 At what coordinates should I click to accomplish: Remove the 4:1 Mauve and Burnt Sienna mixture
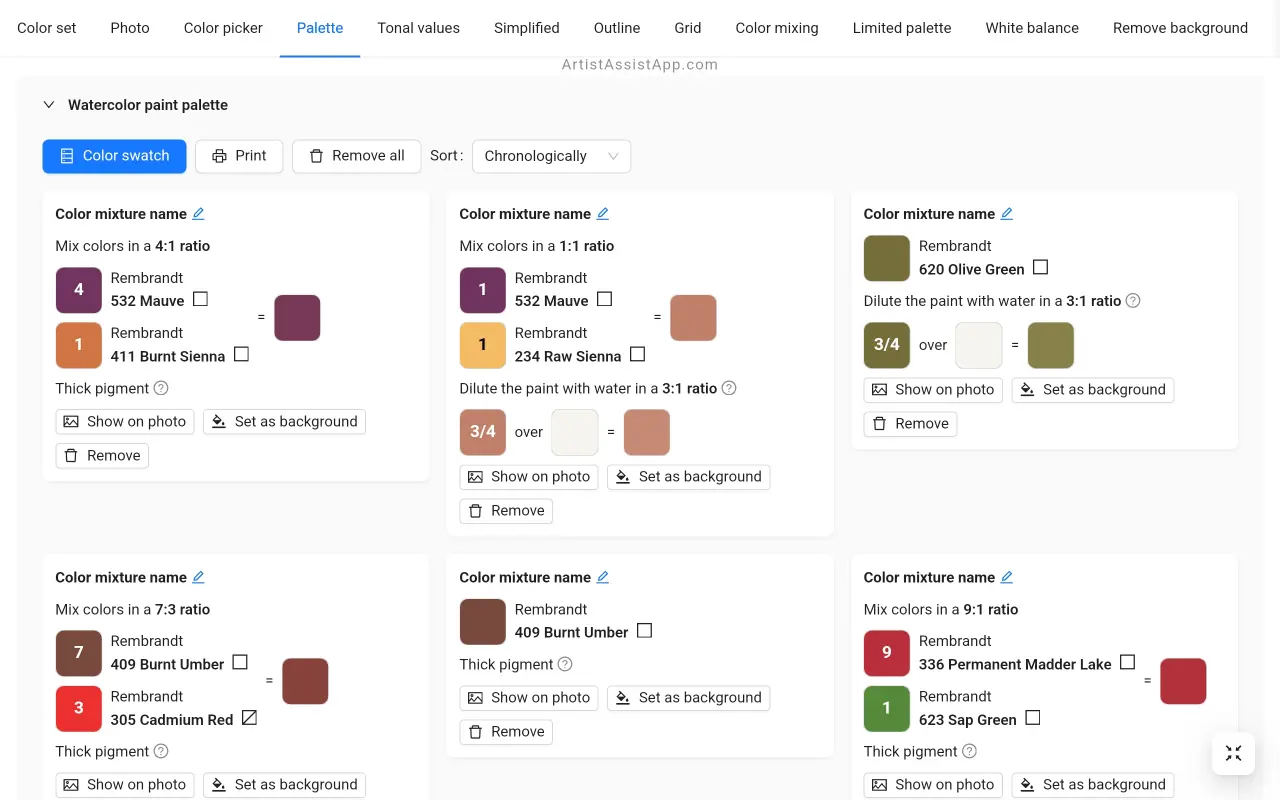(102, 456)
